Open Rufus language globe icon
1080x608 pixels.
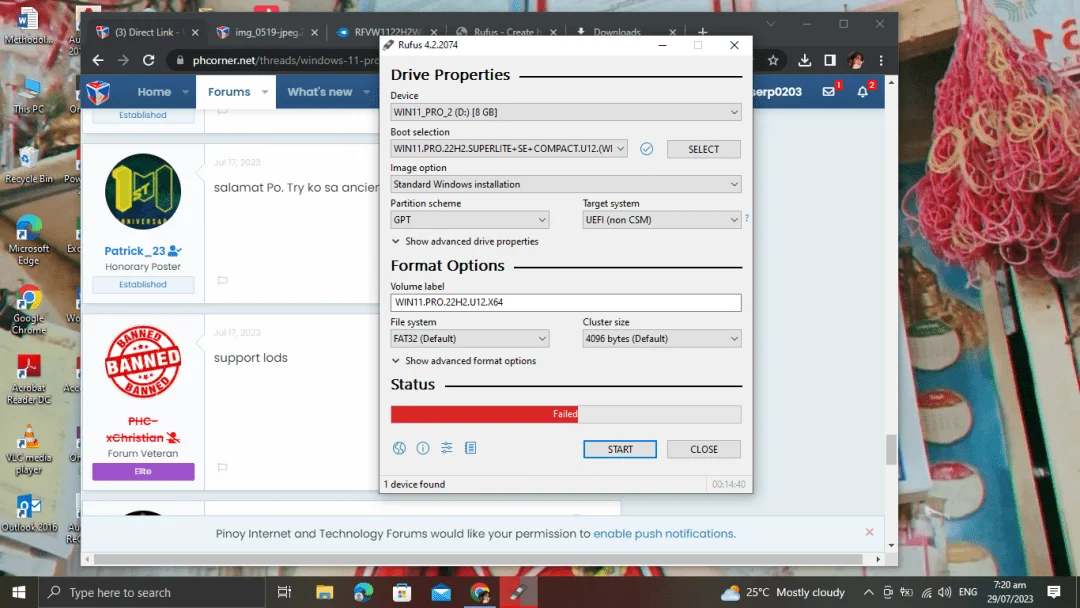[x=399, y=448]
